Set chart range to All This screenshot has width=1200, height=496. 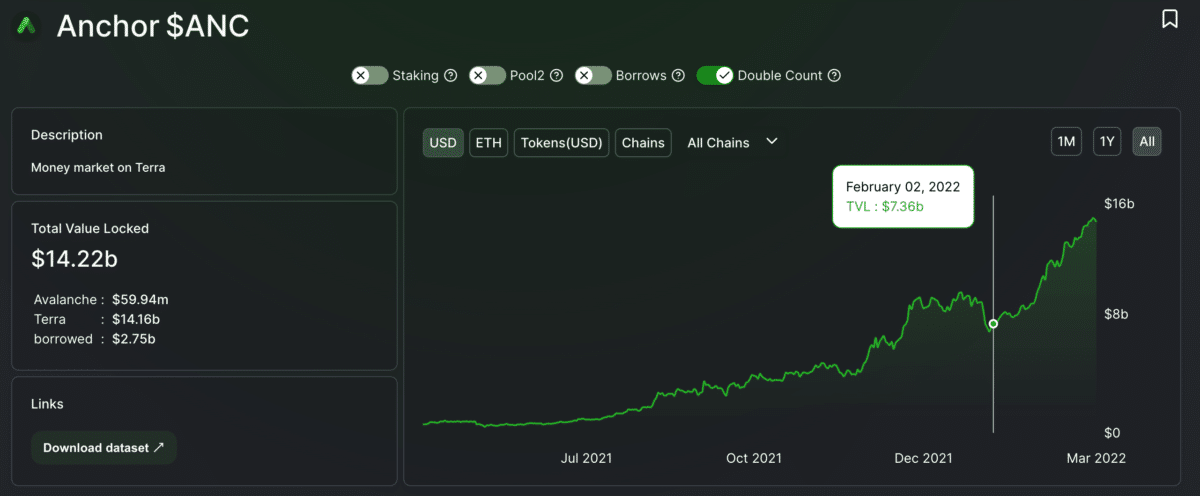[1147, 142]
